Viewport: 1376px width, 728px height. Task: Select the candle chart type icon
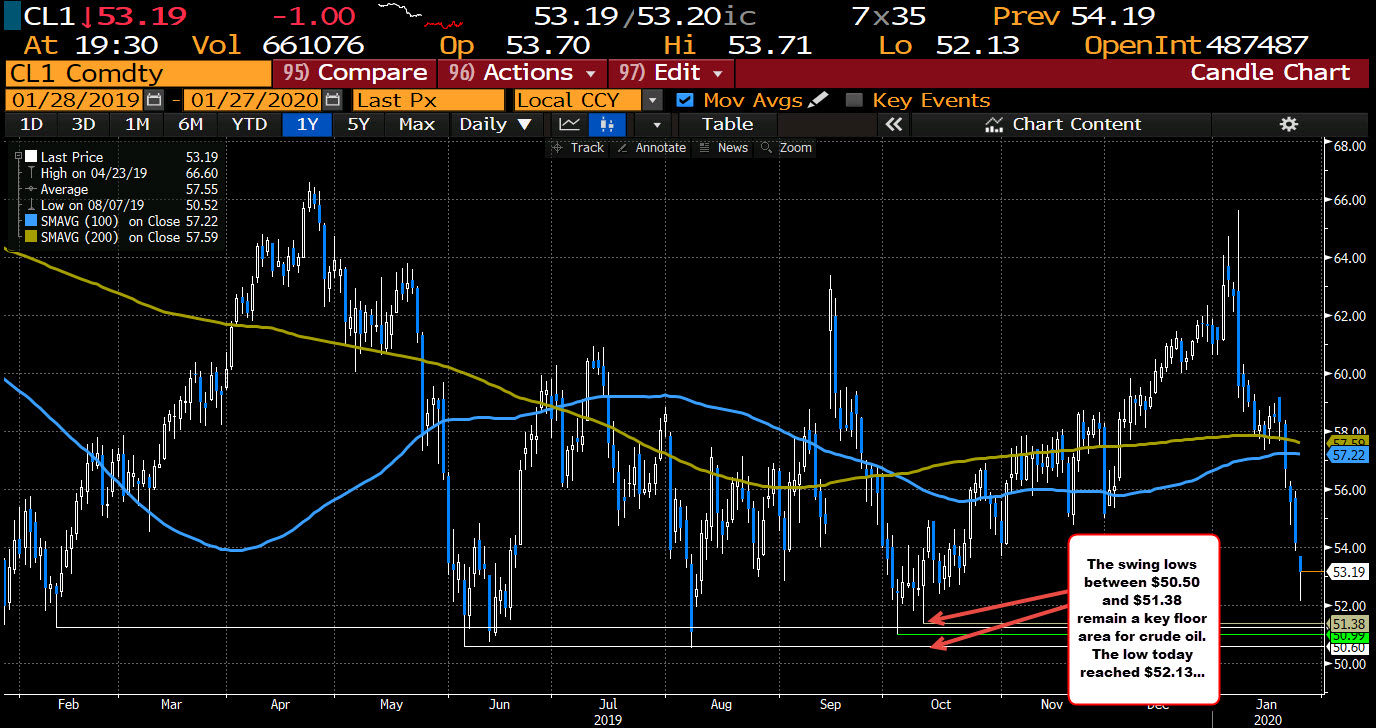(607, 124)
